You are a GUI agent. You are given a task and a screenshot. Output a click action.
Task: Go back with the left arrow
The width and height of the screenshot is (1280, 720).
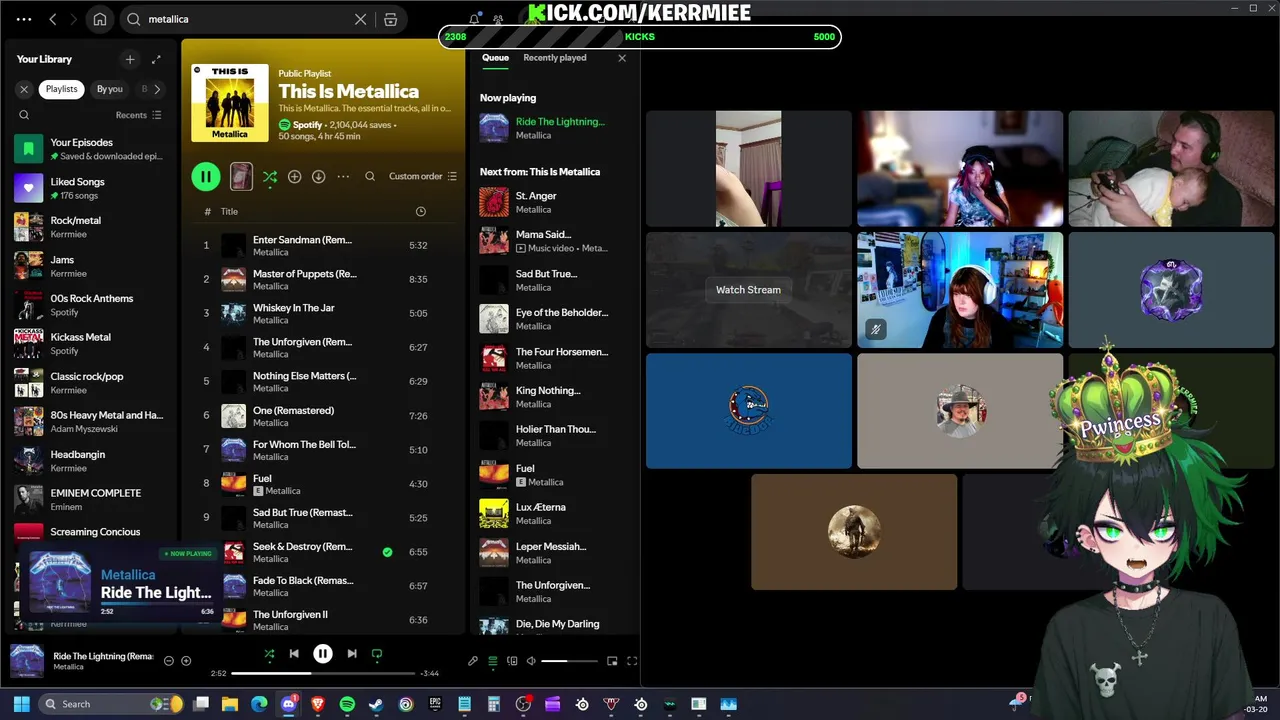(x=53, y=19)
